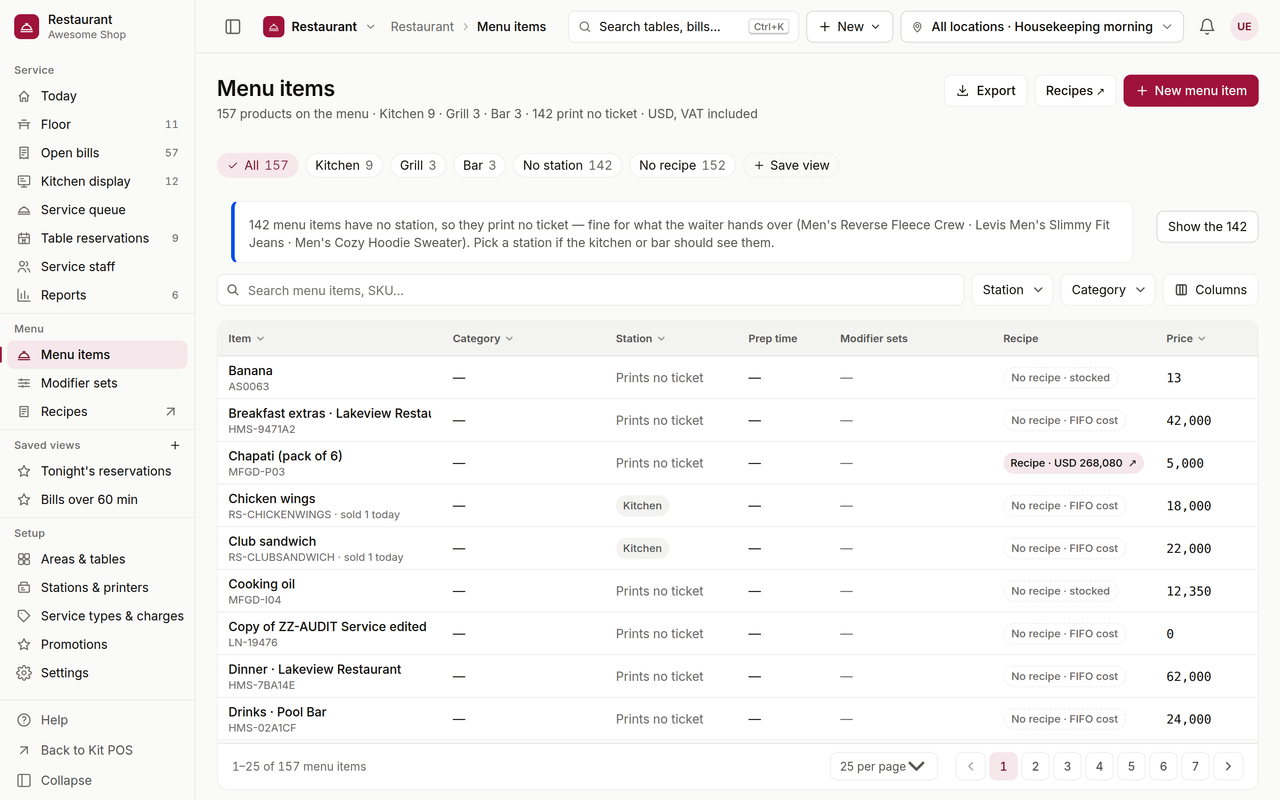Image resolution: width=1280 pixels, height=800 pixels.
Task: Open Modifier sets
Action: (x=97, y=383)
